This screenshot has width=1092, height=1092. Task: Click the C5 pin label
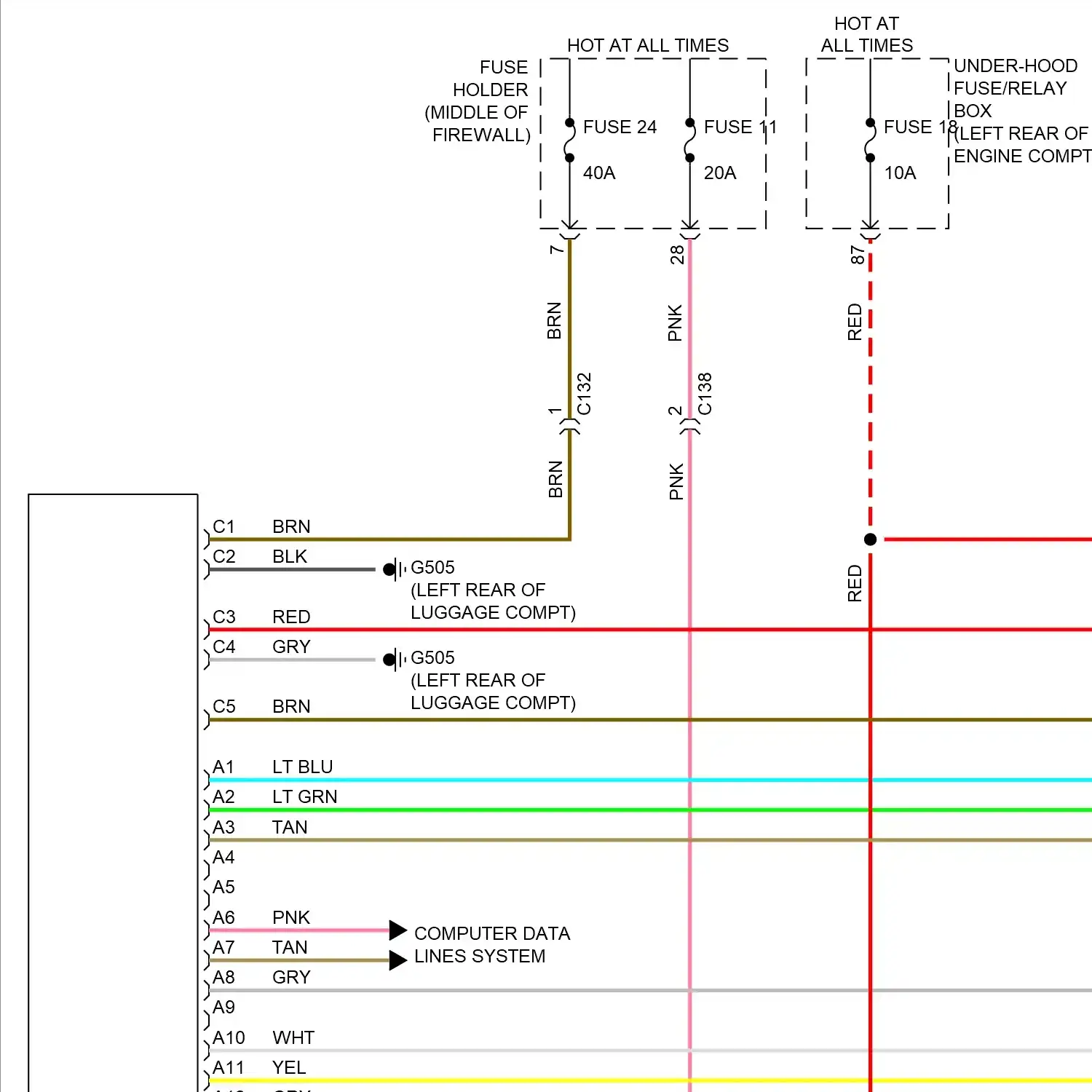click(223, 706)
